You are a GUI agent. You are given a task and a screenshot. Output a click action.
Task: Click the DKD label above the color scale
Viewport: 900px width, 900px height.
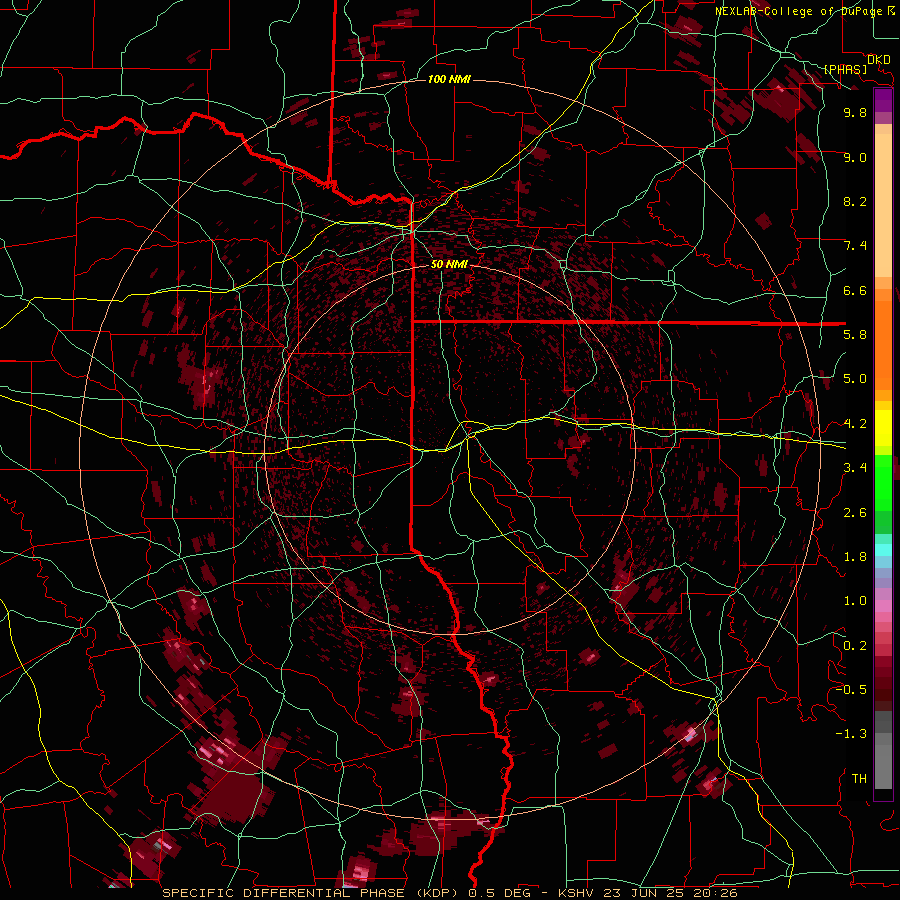click(x=879, y=60)
